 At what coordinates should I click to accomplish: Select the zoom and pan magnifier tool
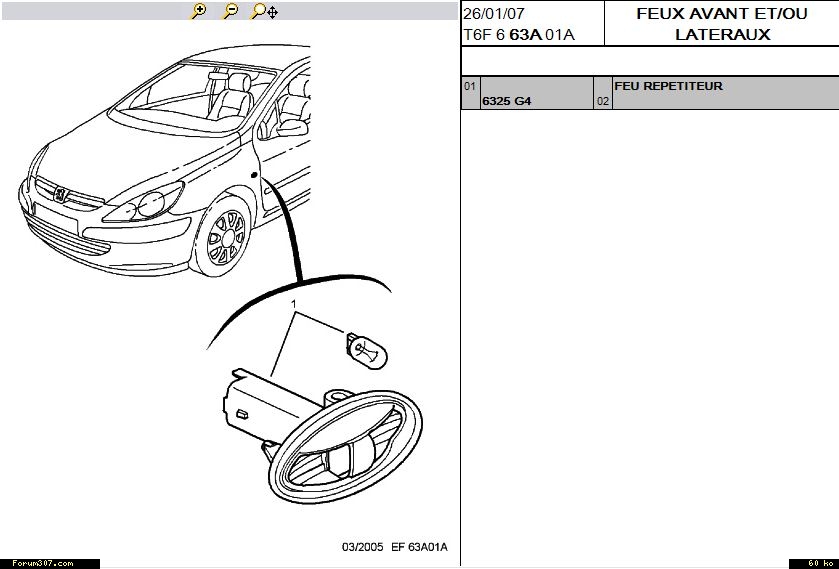coord(258,11)
